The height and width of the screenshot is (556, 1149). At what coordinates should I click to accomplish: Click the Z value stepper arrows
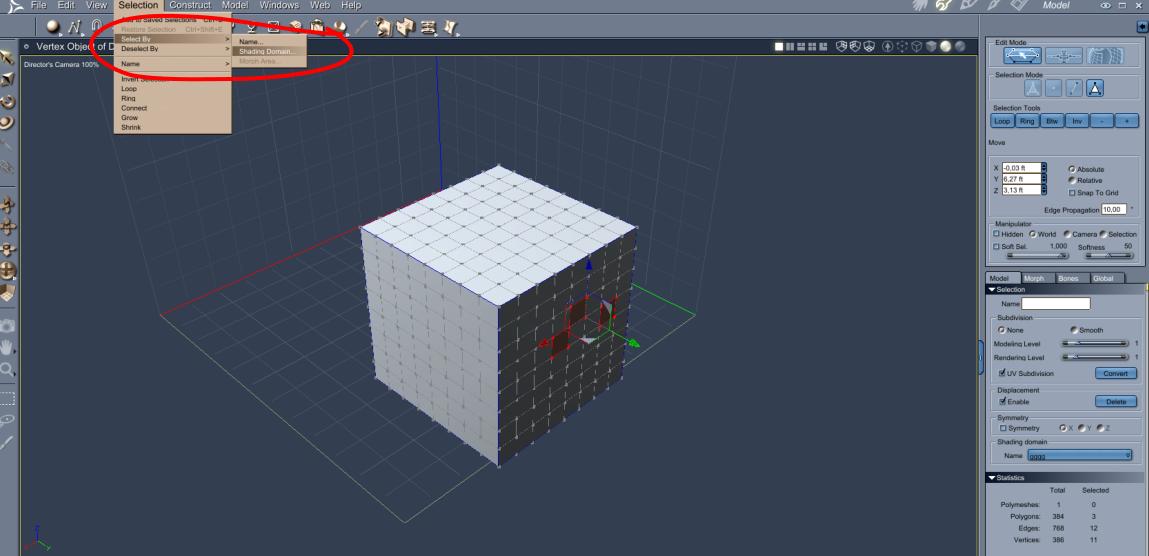(1043, 190)
